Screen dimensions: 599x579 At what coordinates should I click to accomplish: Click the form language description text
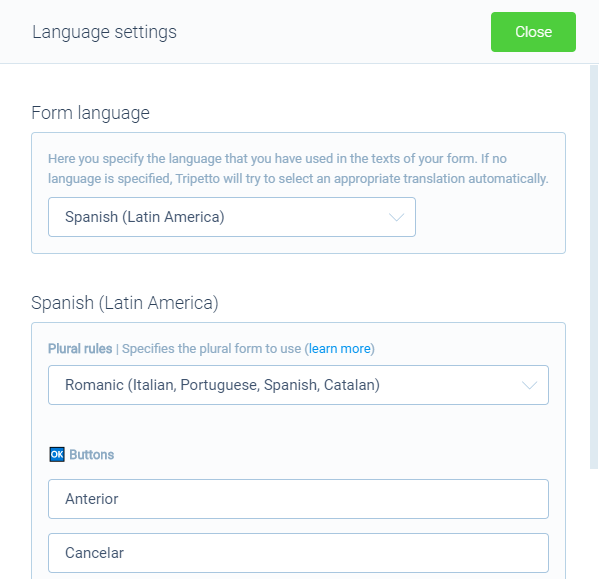point(298,168)
